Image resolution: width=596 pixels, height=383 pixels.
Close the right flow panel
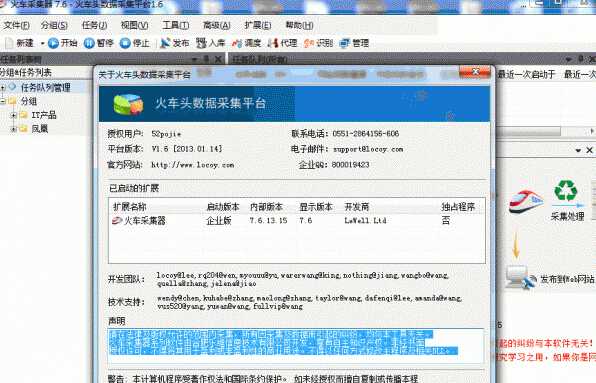[590, 150]
